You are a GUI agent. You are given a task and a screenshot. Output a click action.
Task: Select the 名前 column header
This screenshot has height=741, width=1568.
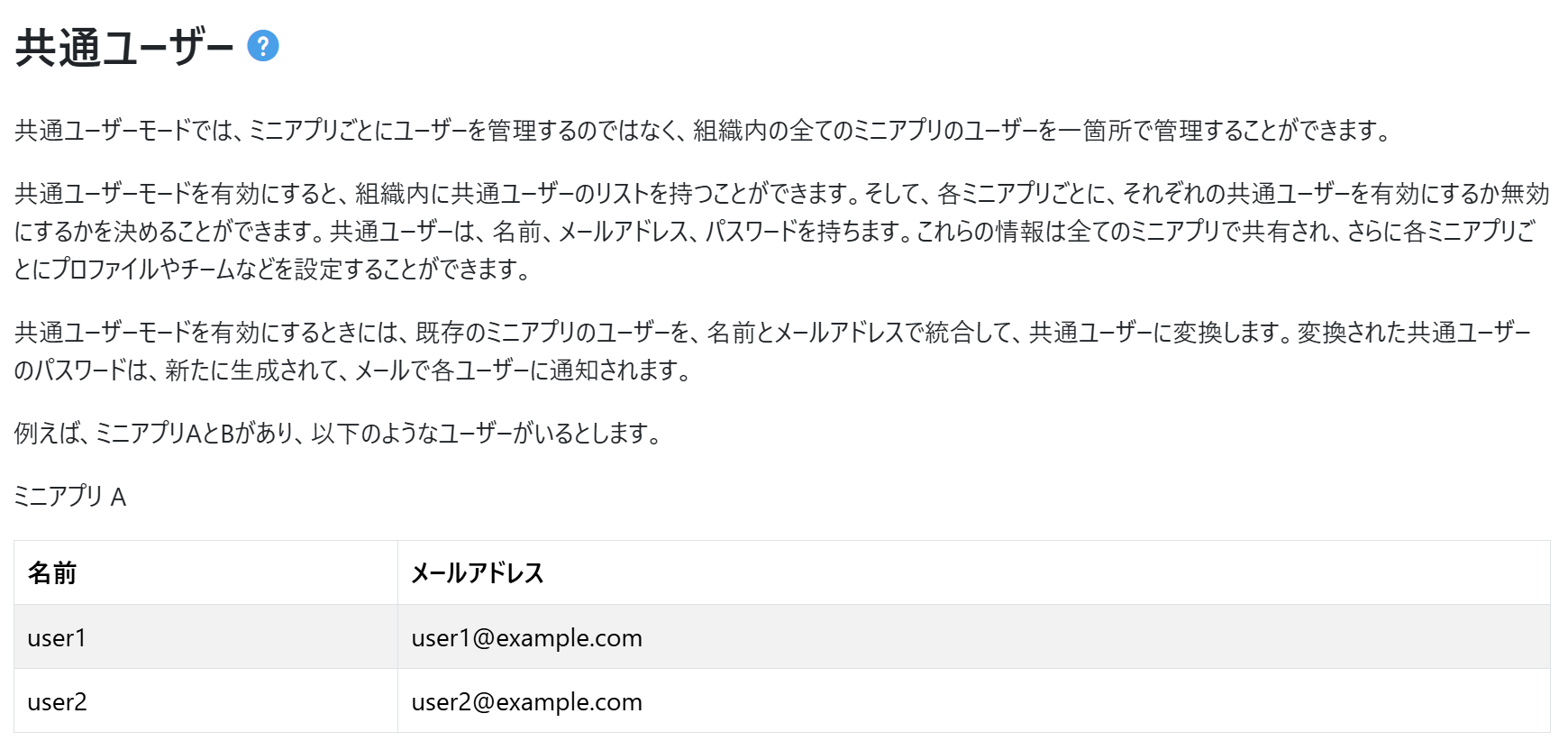(x=52, y=573)
